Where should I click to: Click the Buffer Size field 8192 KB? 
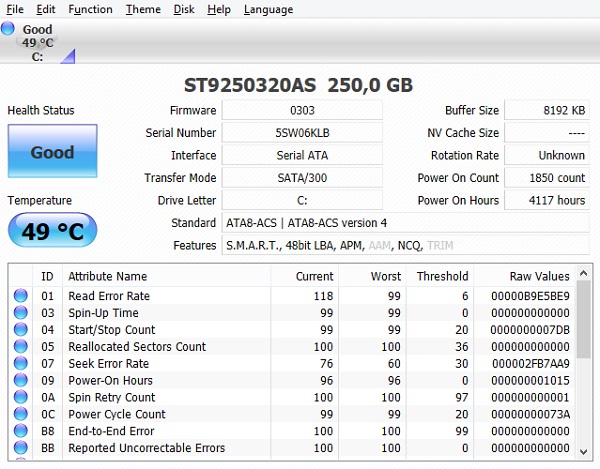click(x=547, y=110)
